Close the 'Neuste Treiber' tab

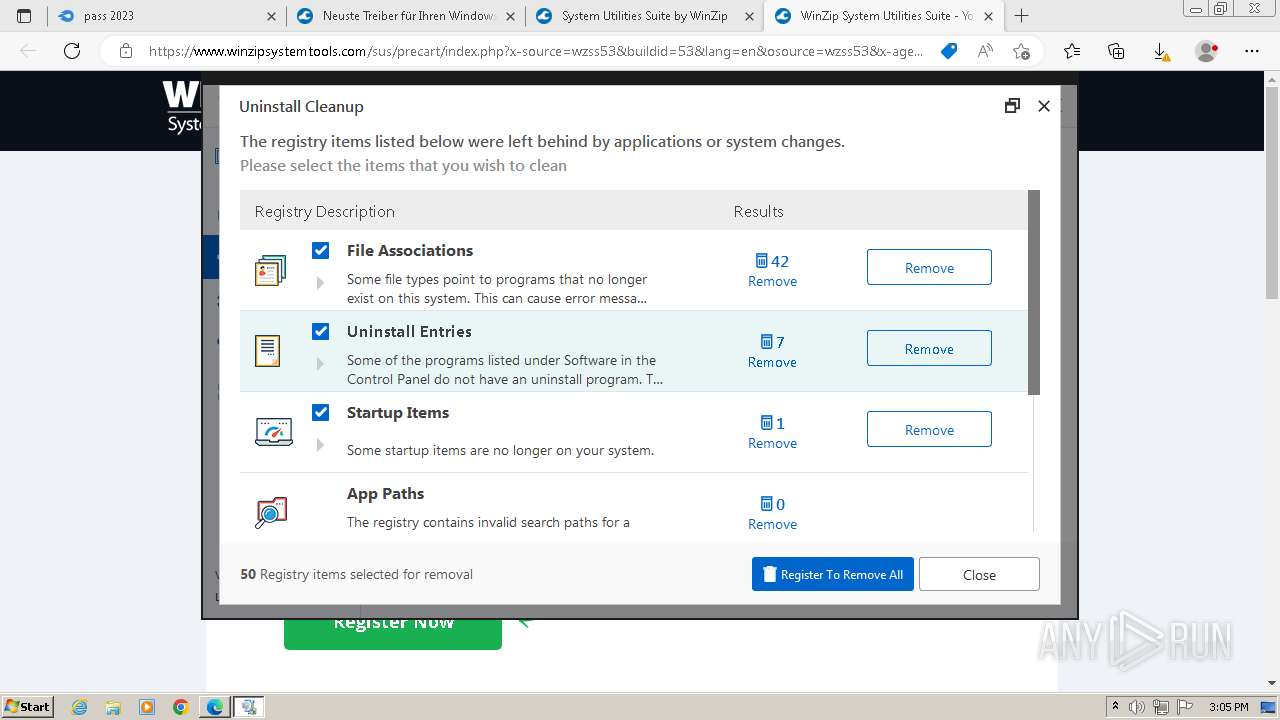point(510,16)
